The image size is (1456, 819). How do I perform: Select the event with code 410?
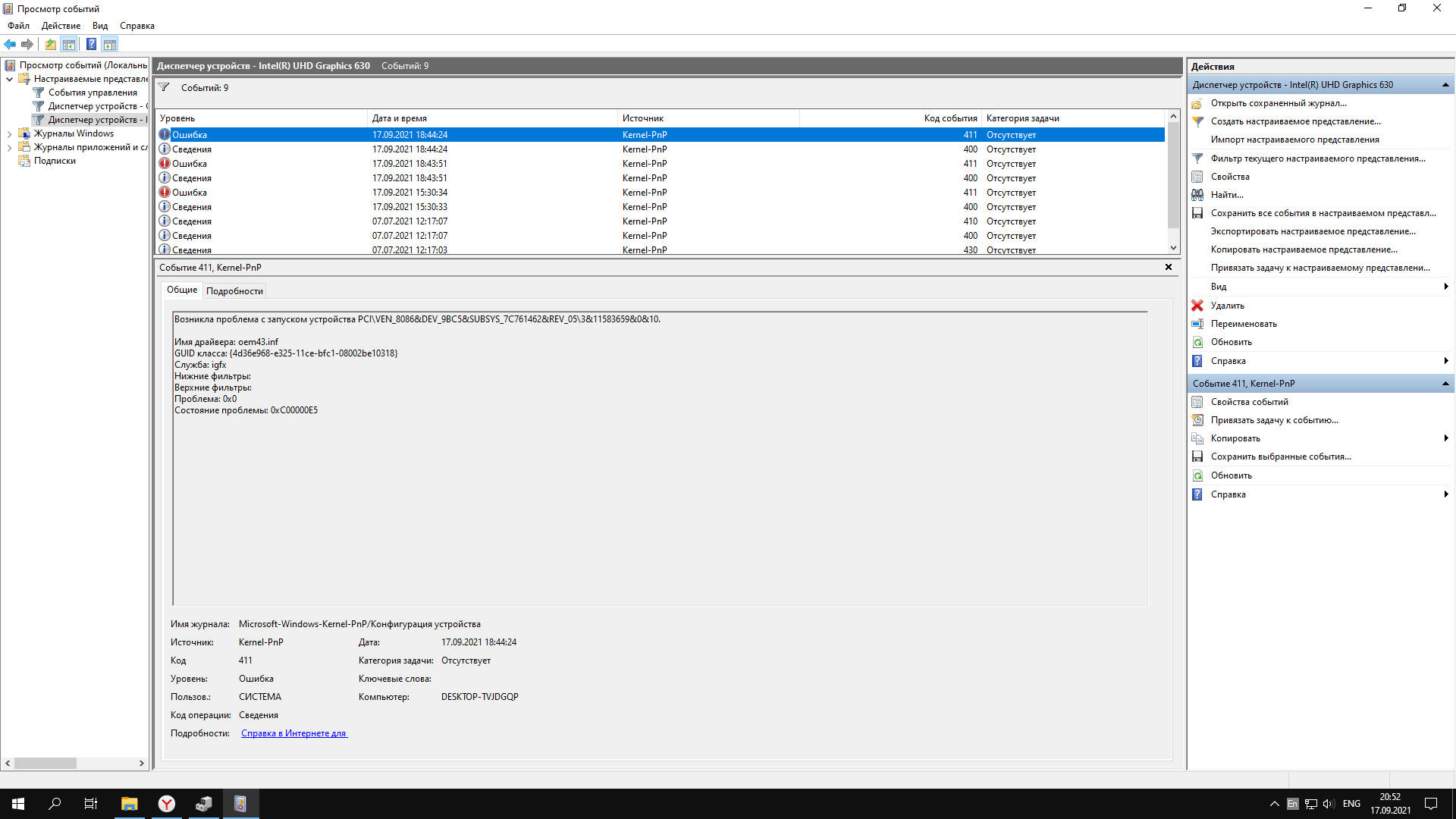coord(660,221)
